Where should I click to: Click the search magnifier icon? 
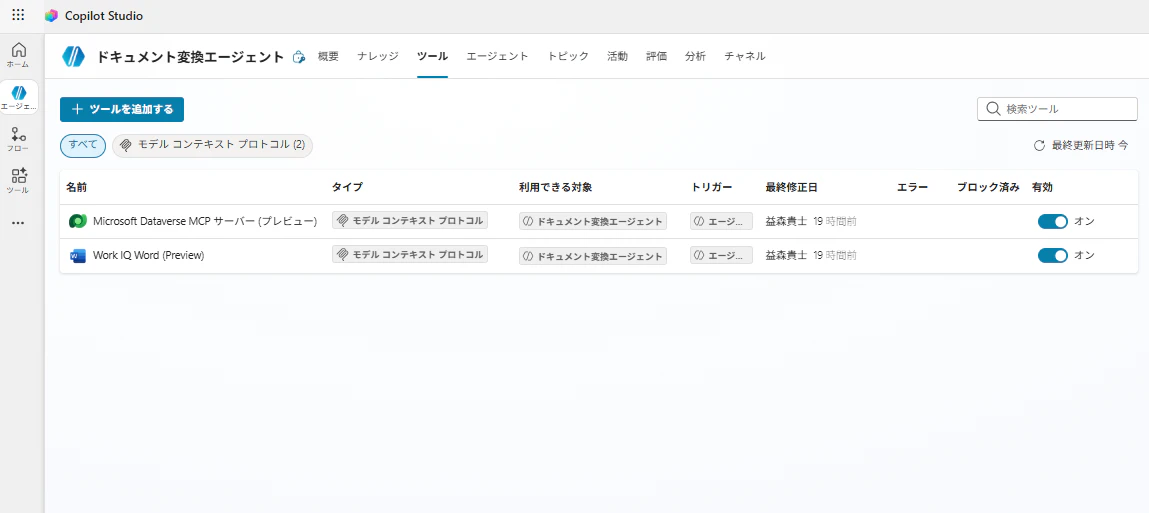click(993, 109)
